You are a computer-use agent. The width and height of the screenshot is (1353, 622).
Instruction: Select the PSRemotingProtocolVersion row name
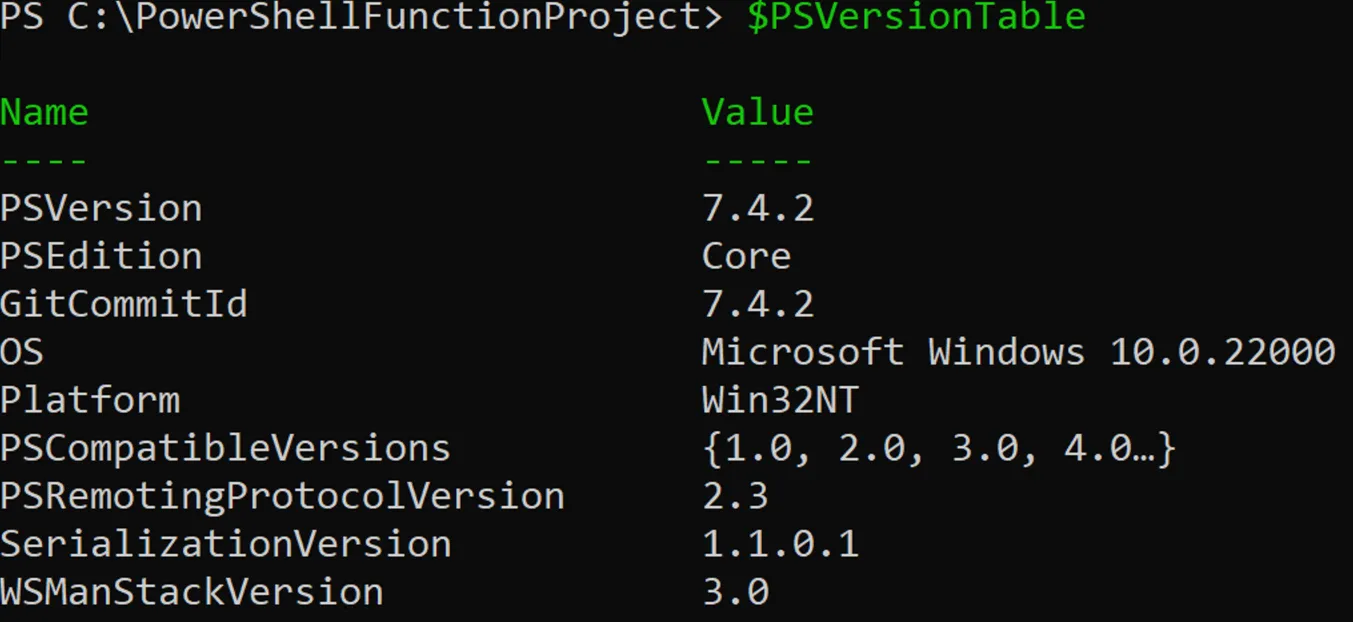click(283, 496)
